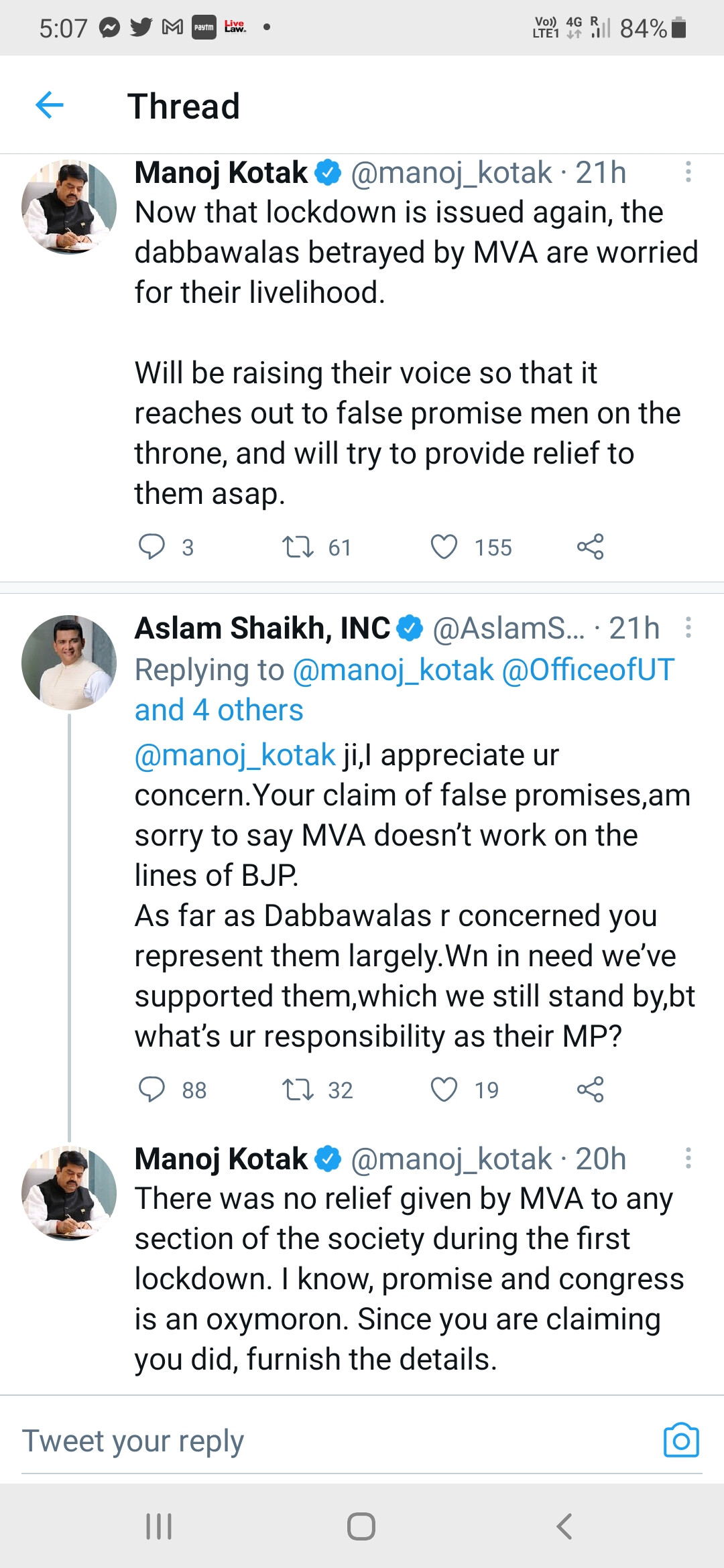This screenshot has height=1568, width=724.
Task: Share Aslam Shaikh's reply tweet
Action: (x=590, y=1090)
